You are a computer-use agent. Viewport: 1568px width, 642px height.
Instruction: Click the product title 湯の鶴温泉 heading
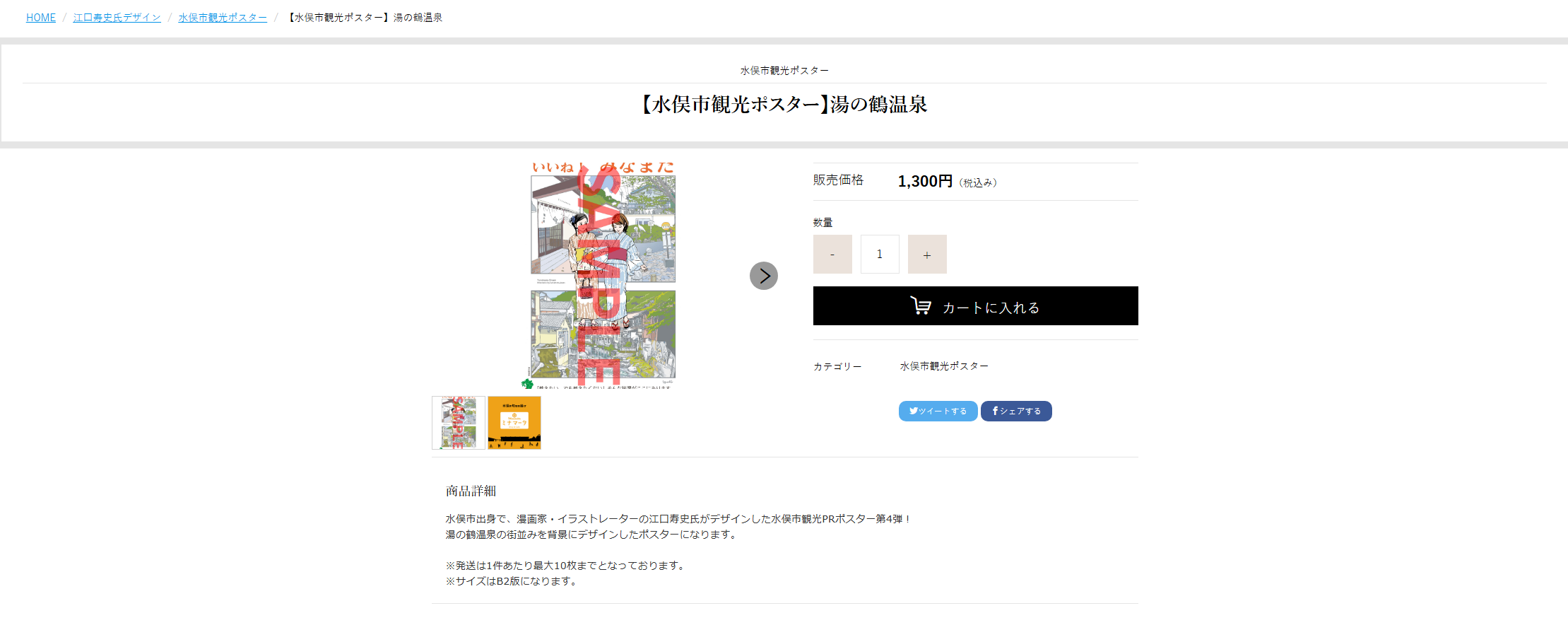coord(784,105)
